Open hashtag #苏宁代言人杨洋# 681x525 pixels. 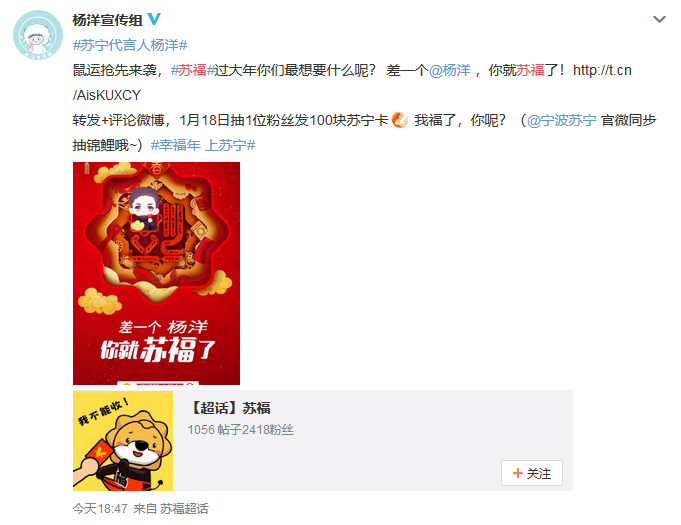130,45
